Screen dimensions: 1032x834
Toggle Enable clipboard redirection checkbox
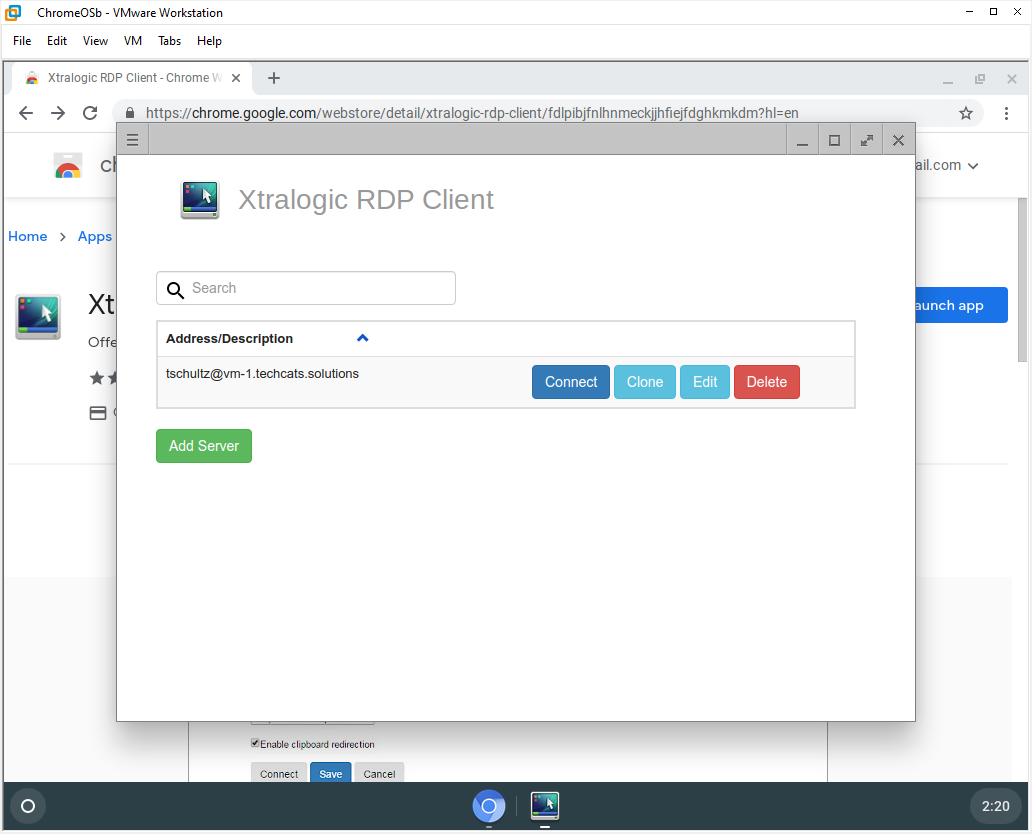pyautogui.click(x=255, y=743)
